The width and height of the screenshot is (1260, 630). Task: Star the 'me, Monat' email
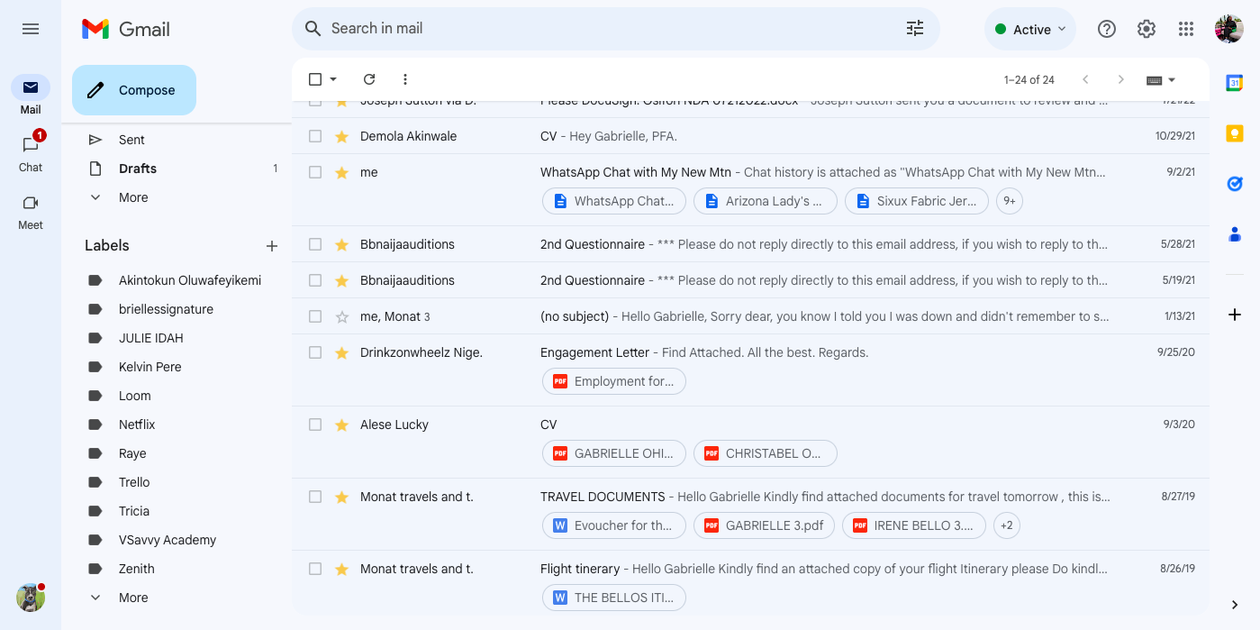342,317
